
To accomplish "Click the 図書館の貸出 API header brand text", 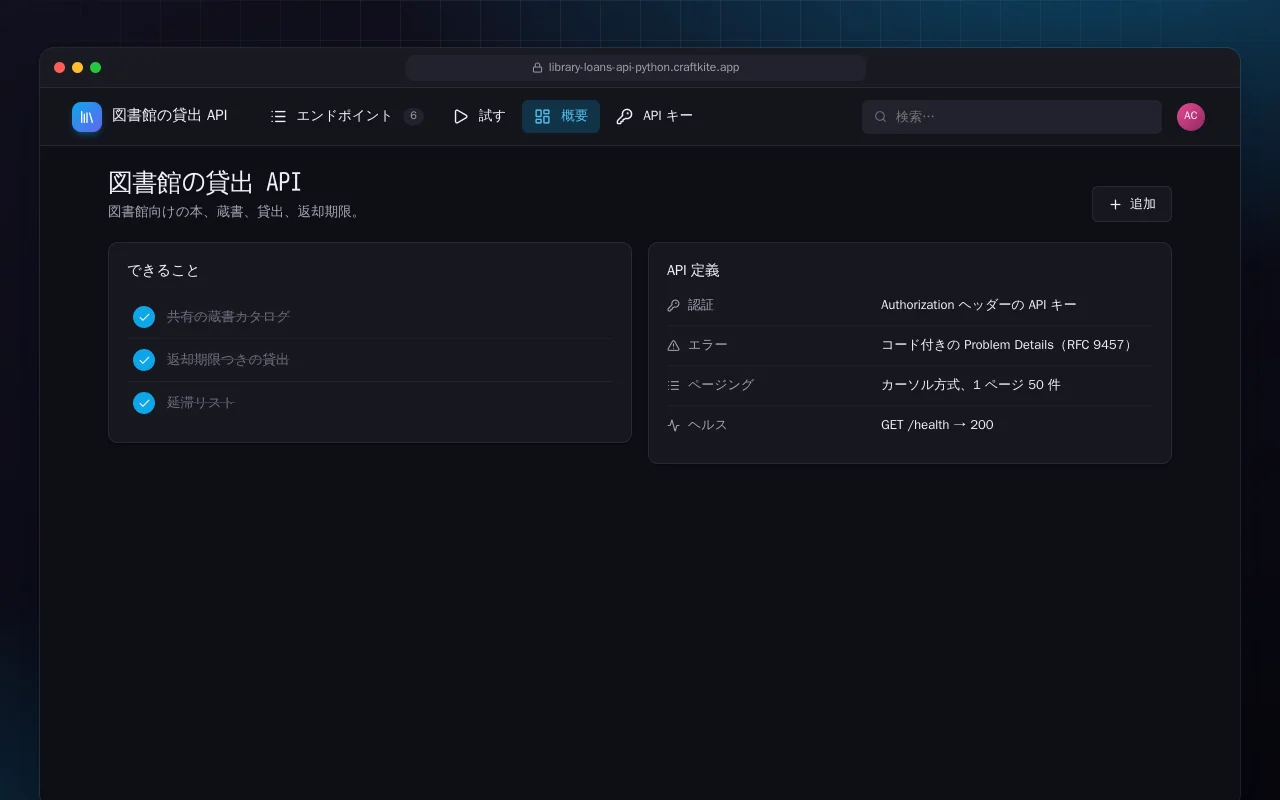I will coord(170,116).
